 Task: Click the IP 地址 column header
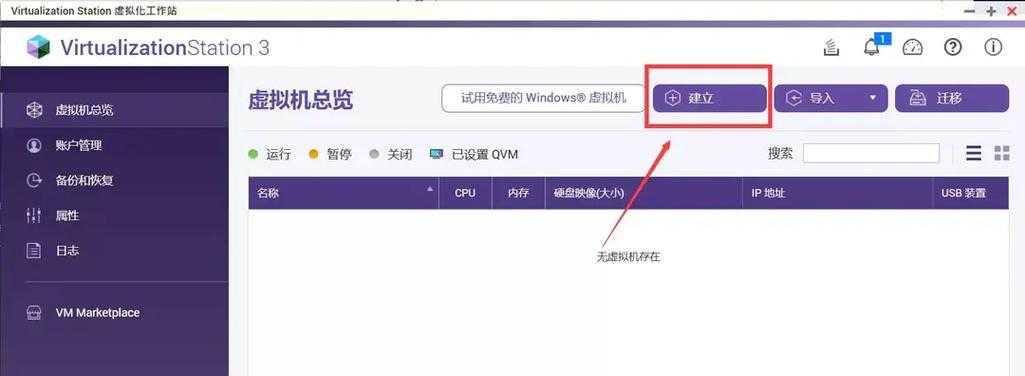837,193
